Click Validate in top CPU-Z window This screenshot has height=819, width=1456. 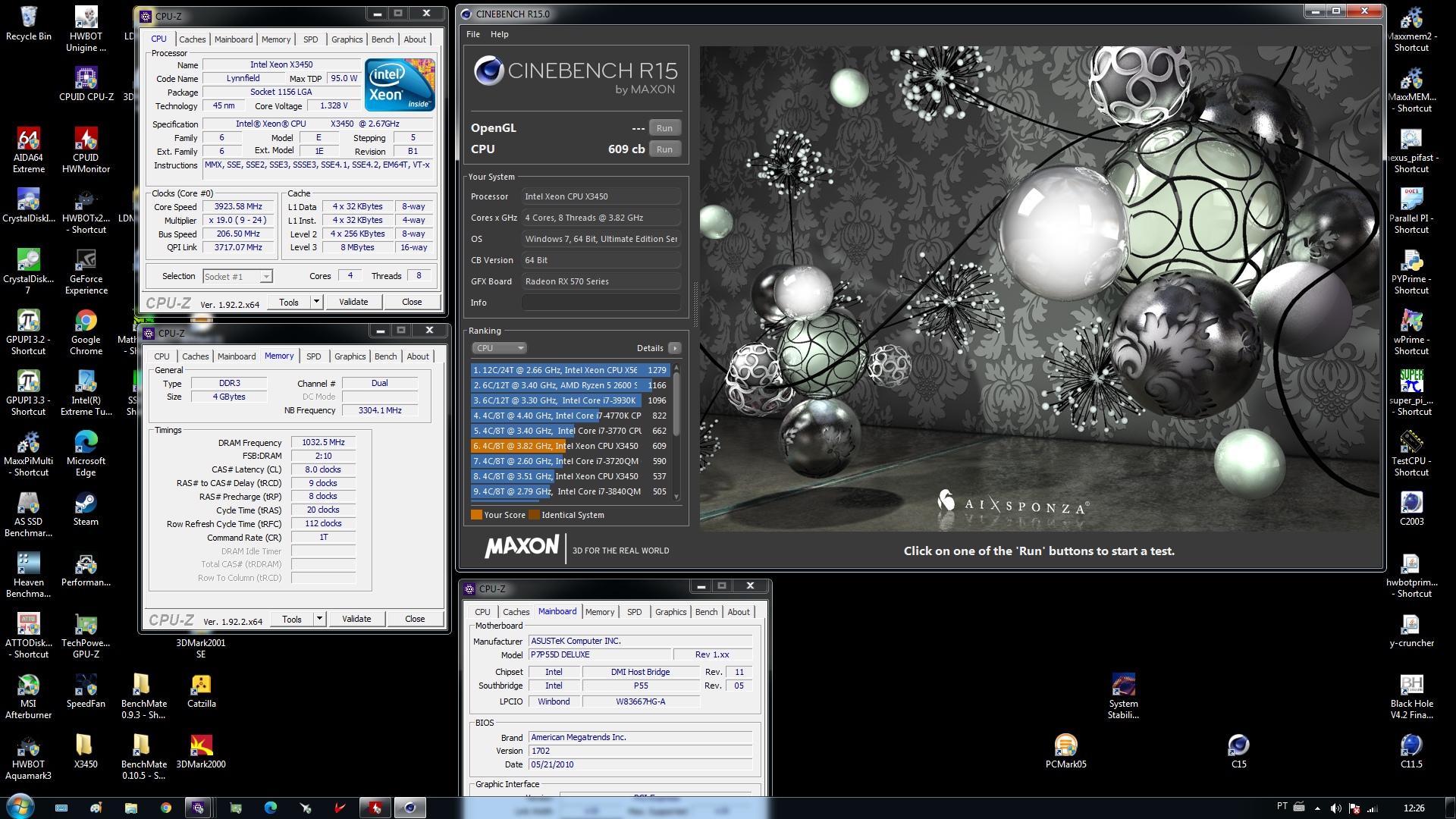(353, 302)
